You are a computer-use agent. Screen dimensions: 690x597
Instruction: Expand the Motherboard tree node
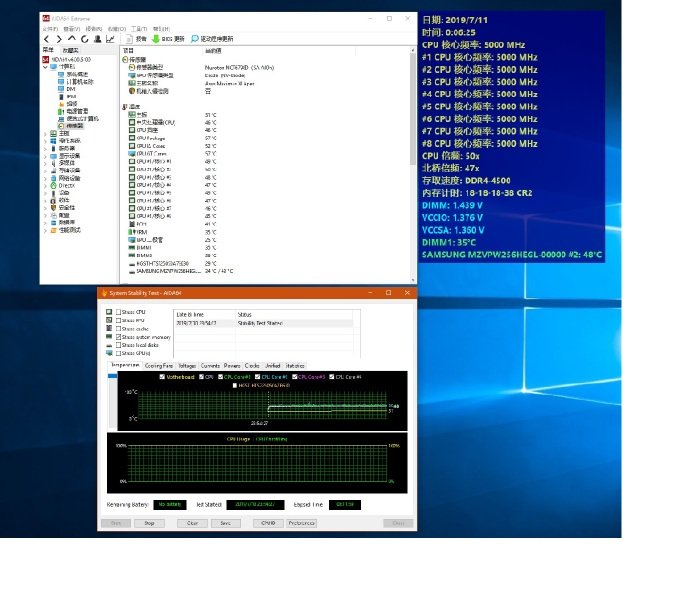point(44,133)
